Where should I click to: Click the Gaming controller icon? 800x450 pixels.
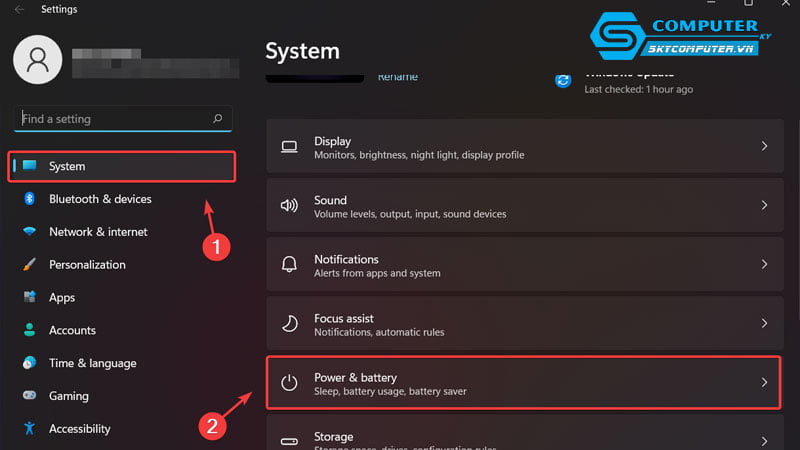pyautogui.click(x=30, y=395)
